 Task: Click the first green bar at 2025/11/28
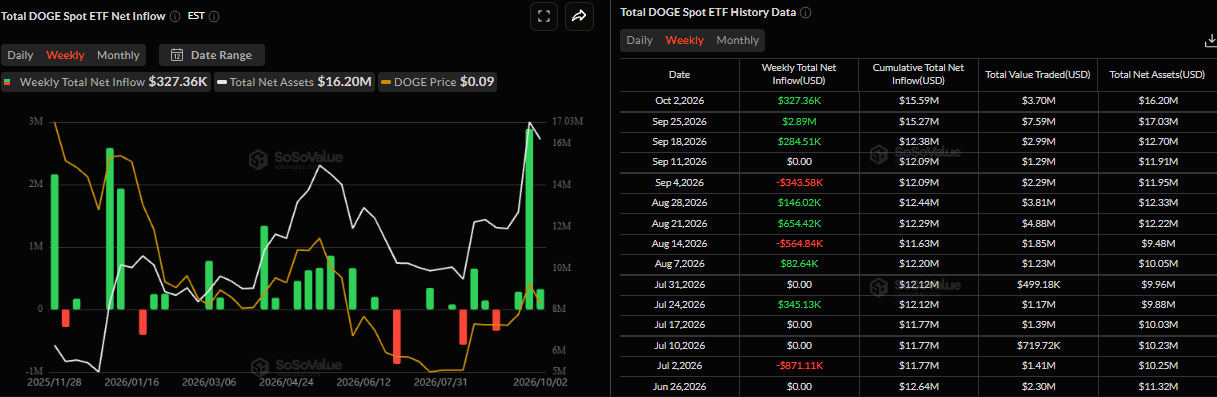click(54, 242)
